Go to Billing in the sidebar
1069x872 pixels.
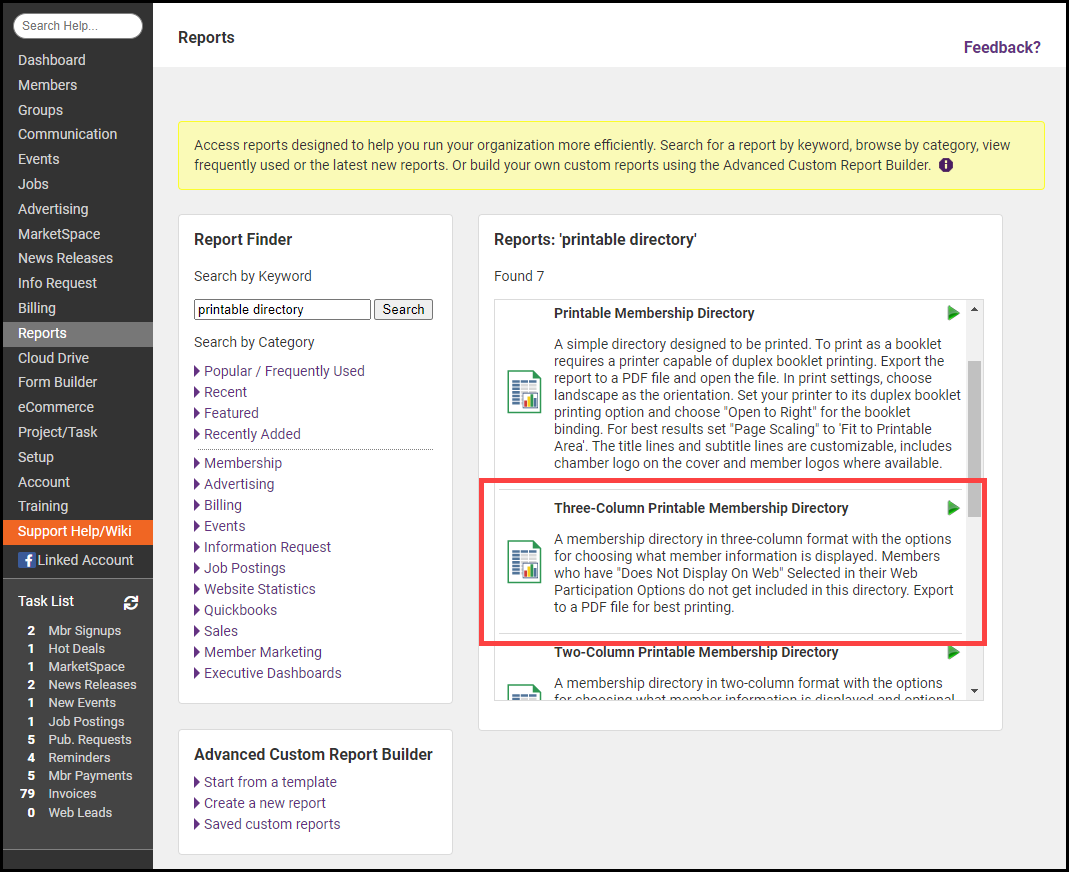[37, 308]
